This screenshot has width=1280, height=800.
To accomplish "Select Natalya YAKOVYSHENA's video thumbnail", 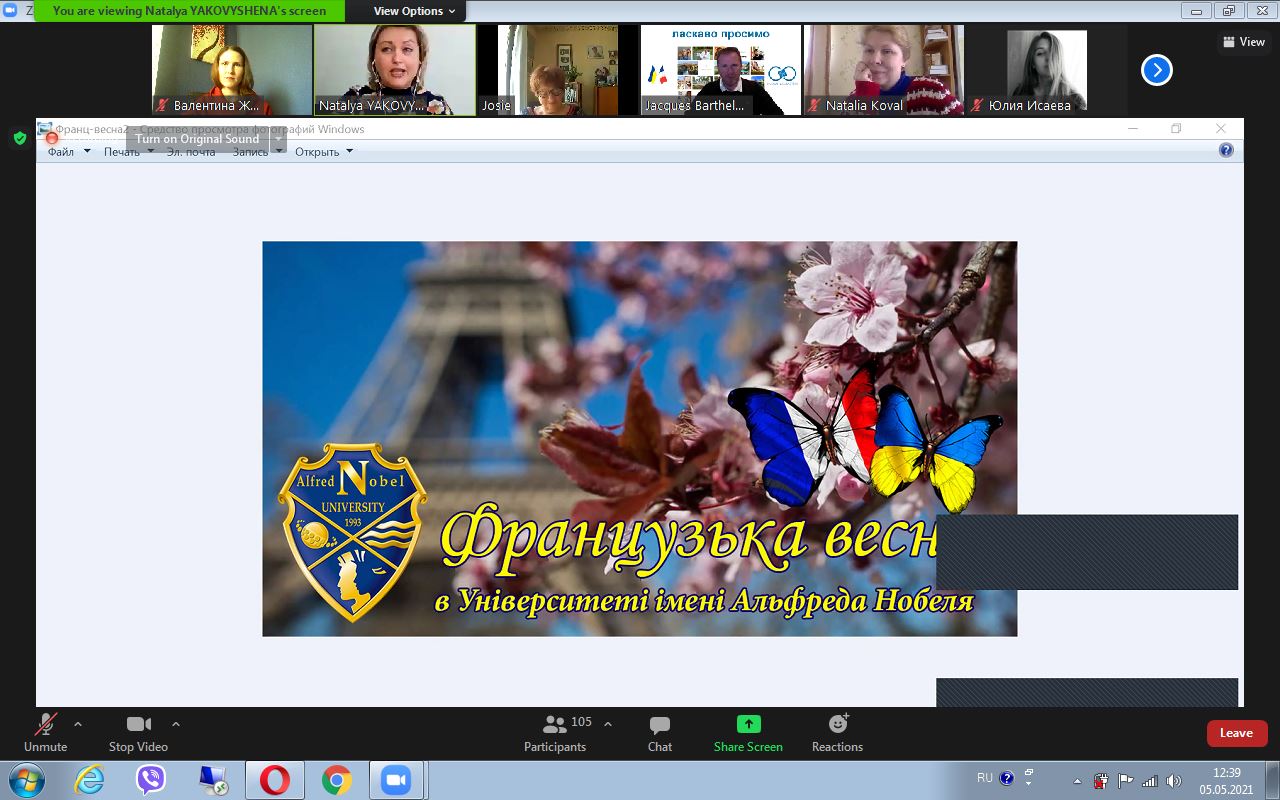I will 395,70.
